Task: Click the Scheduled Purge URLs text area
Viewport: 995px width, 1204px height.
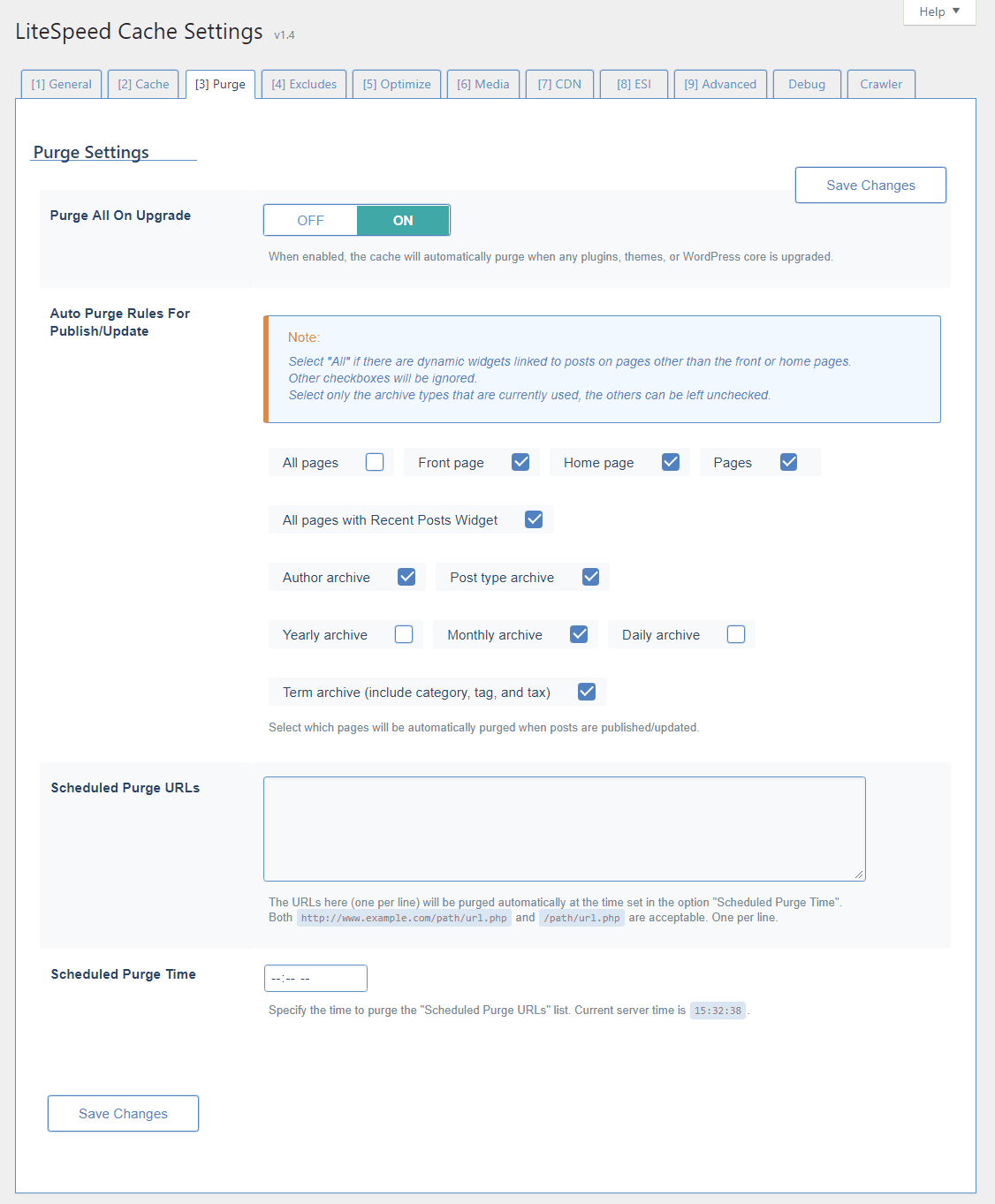Action: pyautogui.click(x=565, y=829)
